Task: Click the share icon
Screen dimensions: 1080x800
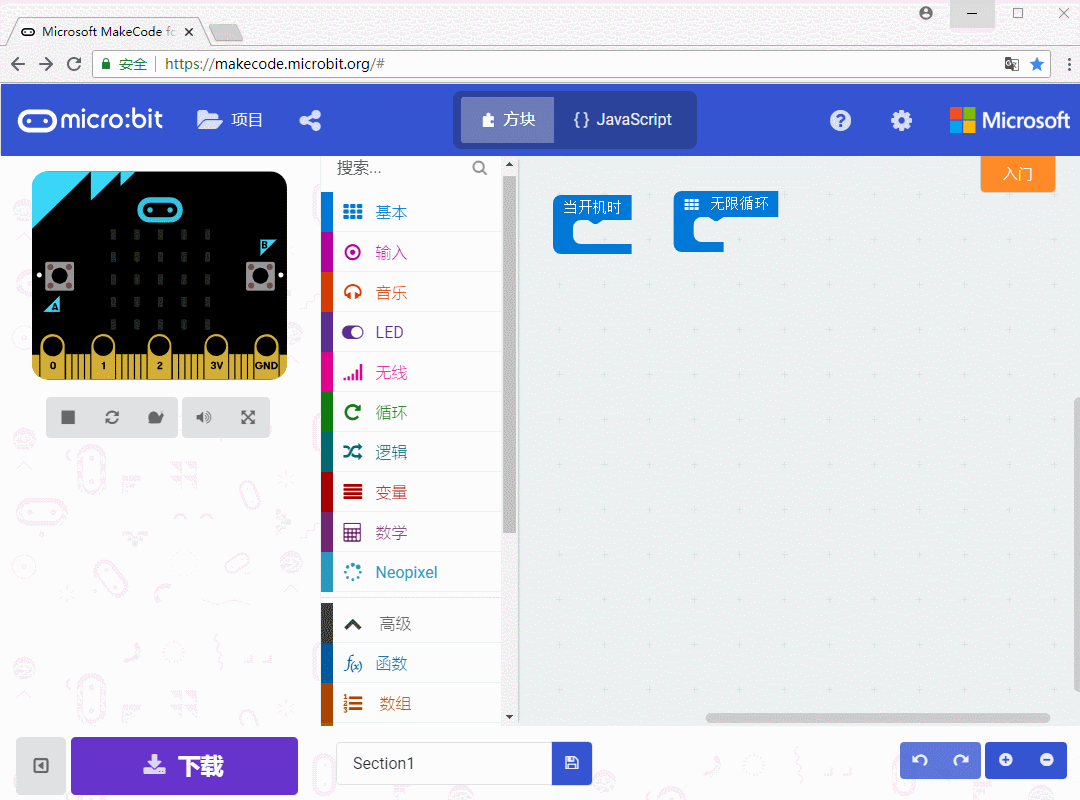Action: pos(310,121)
